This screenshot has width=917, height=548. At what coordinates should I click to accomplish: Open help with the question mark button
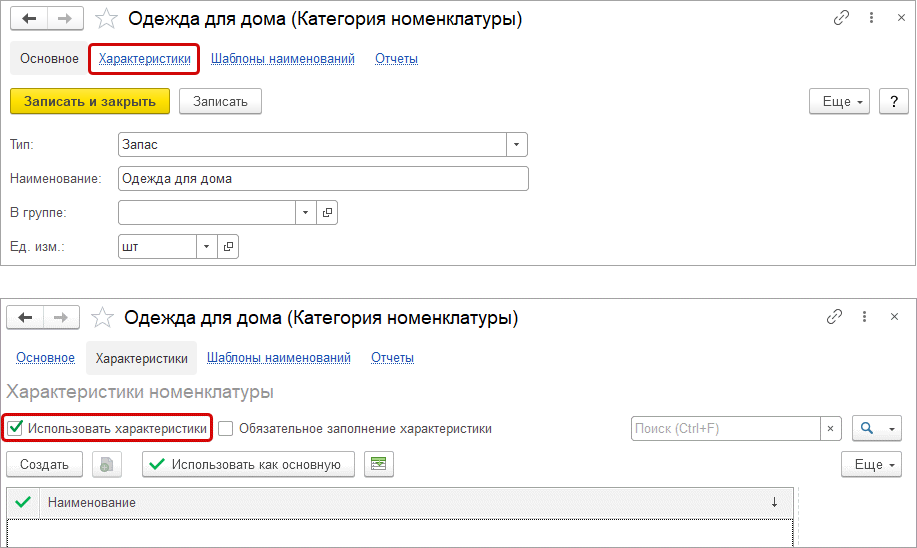coord(894,101)
